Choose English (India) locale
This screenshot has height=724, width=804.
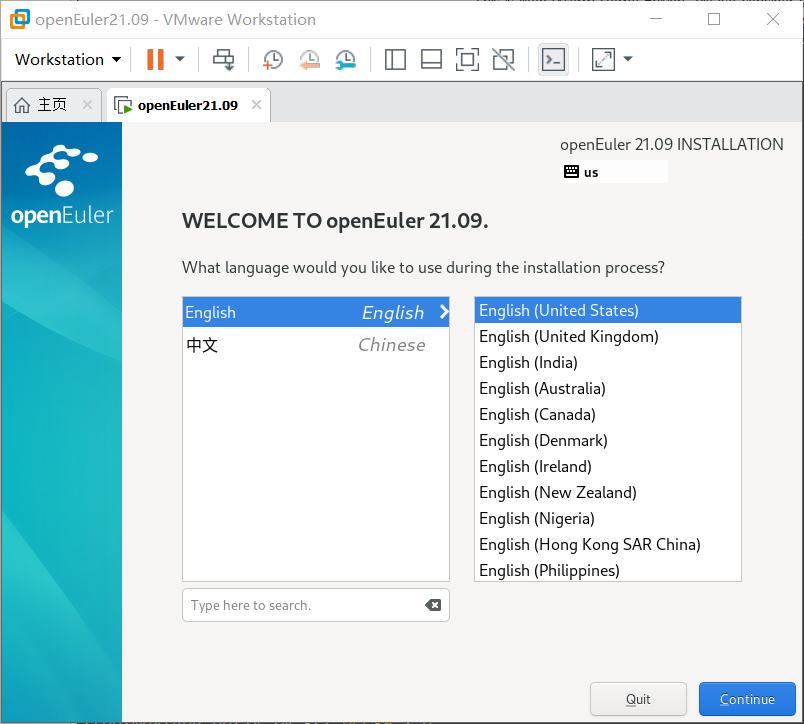[x=608, y=363]
